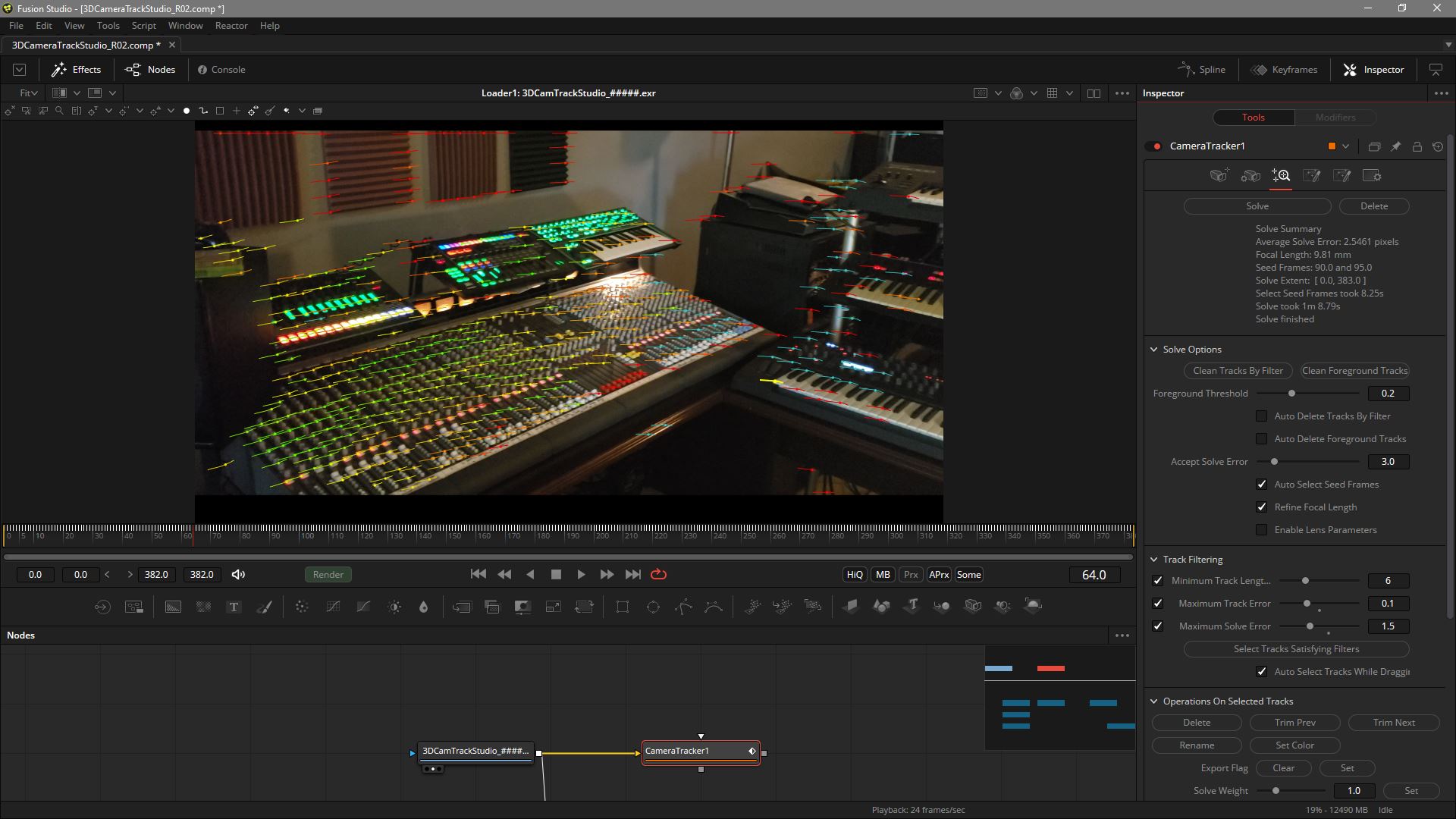The height and width of the screenshot is (819, 1456).
Task: Collapse the Solve Options section
Action: point(1154,350)
